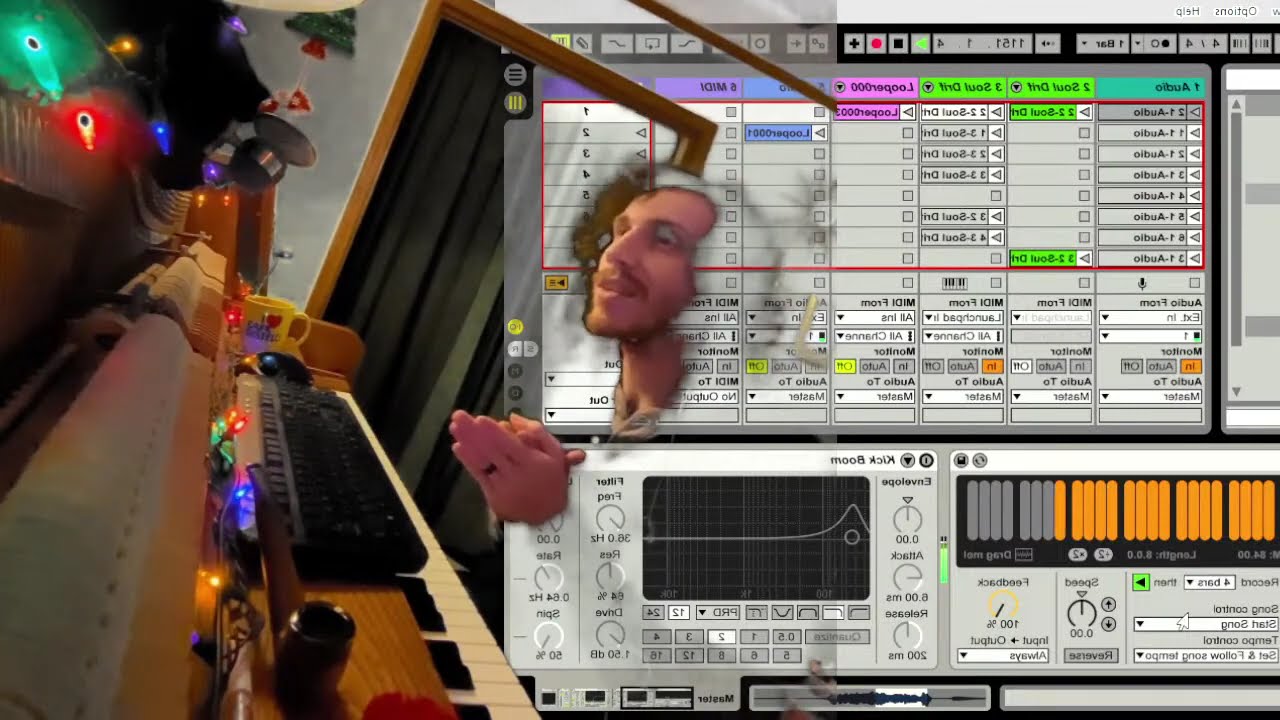The image size is (1280, 720).
Task: Click the yellow-green bars icon in the sidebar
Action: click(515, 102)
